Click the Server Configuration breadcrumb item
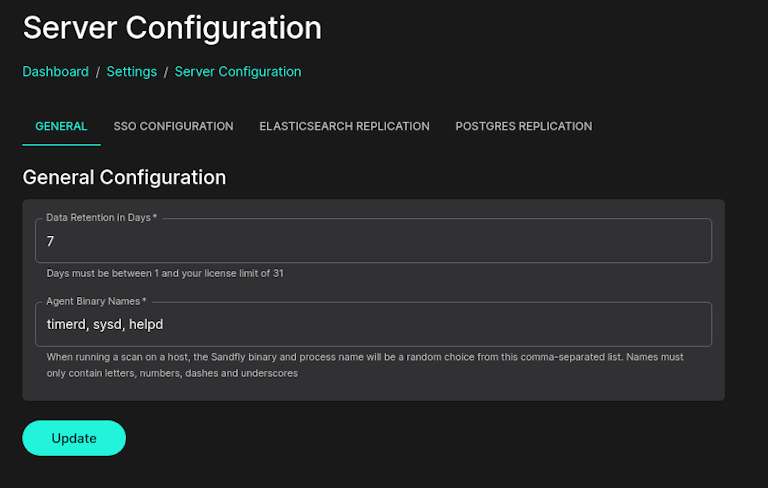 coord(238,72)
